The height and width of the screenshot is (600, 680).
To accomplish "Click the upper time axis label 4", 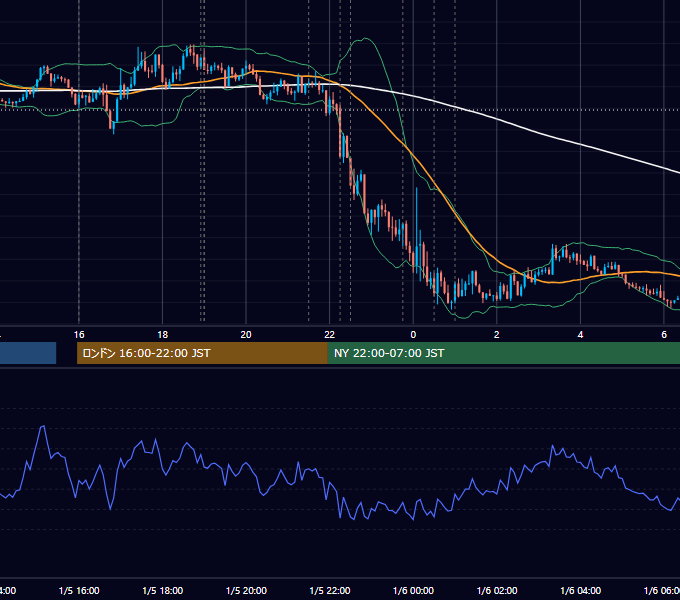I will coord(580,335).
